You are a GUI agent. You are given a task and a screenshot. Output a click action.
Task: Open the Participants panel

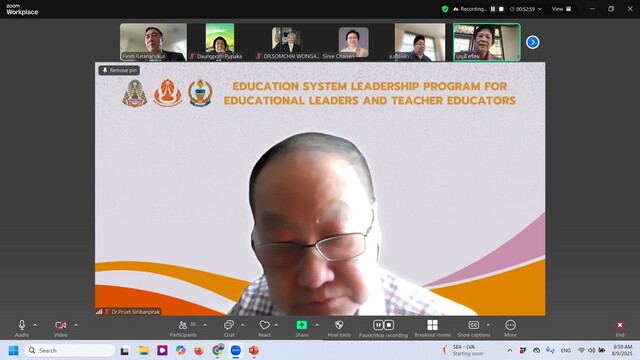pos(183,329)
